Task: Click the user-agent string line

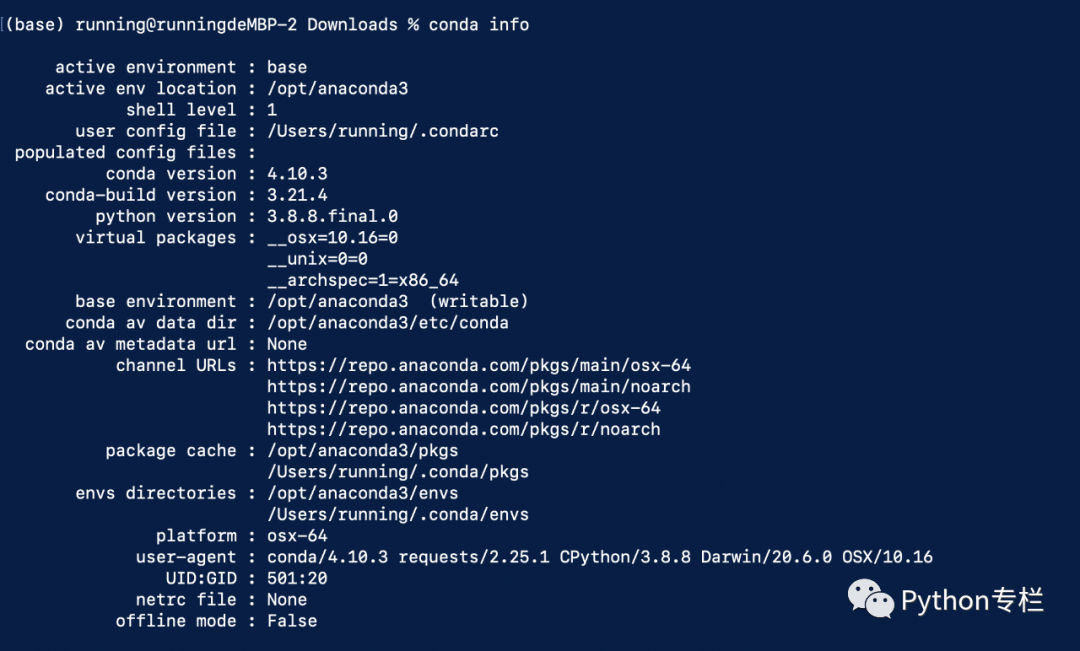Action: pos(599,557)
